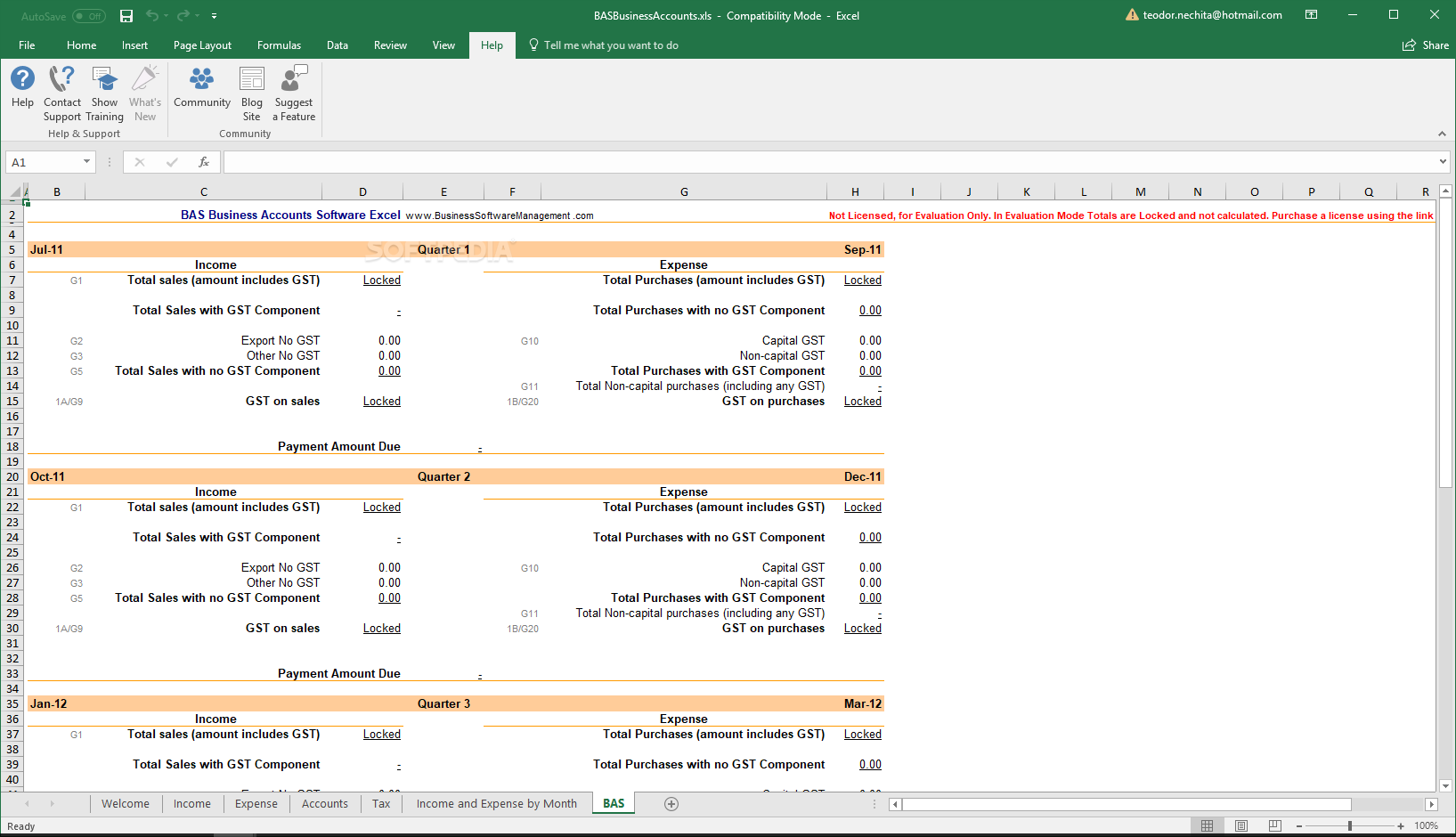Open Customize Quick Access Toolbar dropdown
This screenshot has width=1456, height=837.
click(214, 16)
